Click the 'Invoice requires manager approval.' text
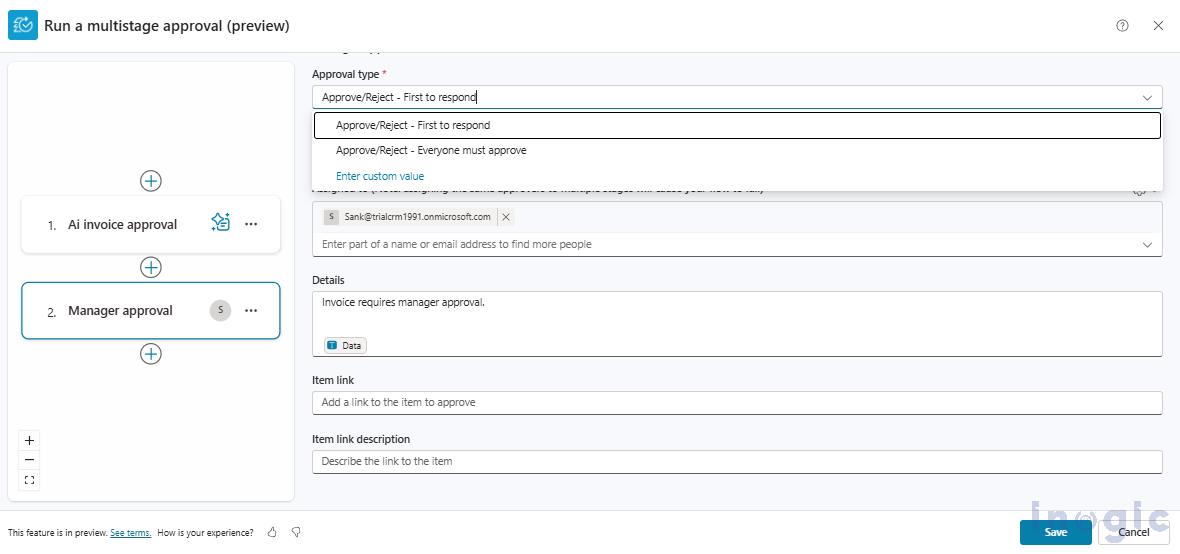This screenshot has width=1180, height=554. click(403, 303)
